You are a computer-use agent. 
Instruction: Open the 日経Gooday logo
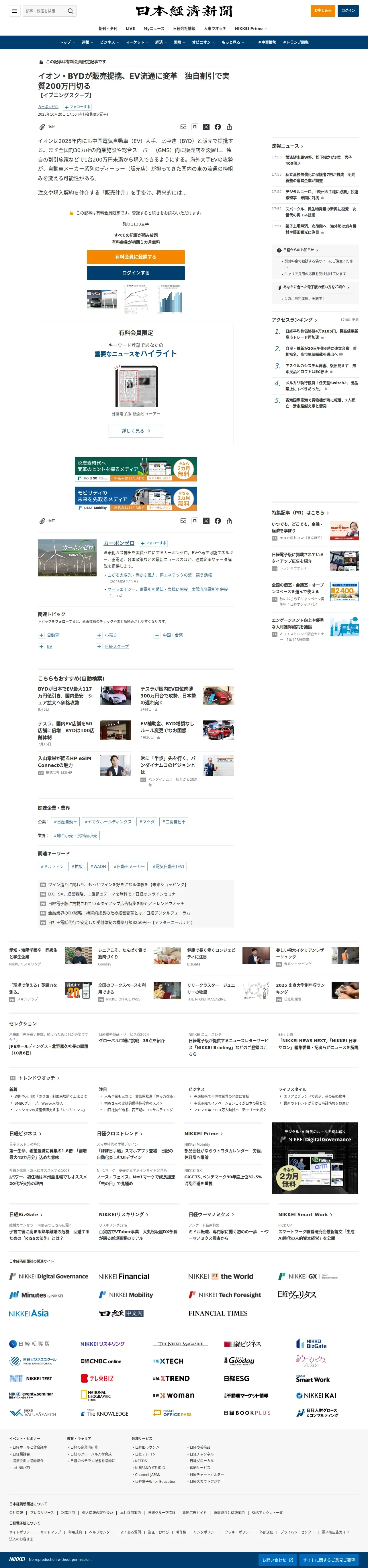point(239,1361)
